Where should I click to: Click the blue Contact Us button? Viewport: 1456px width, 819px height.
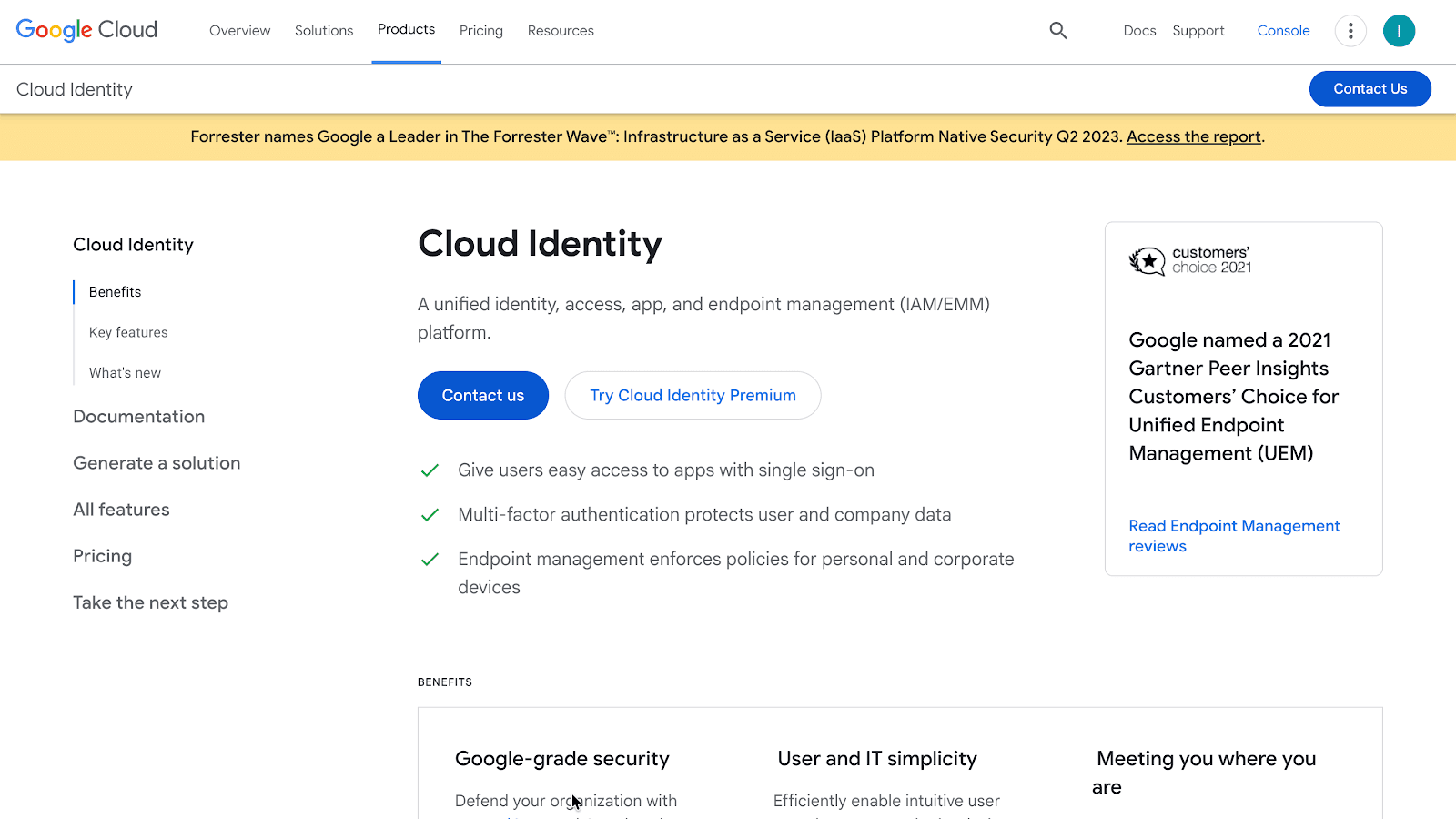click(x=1370, y=88)
